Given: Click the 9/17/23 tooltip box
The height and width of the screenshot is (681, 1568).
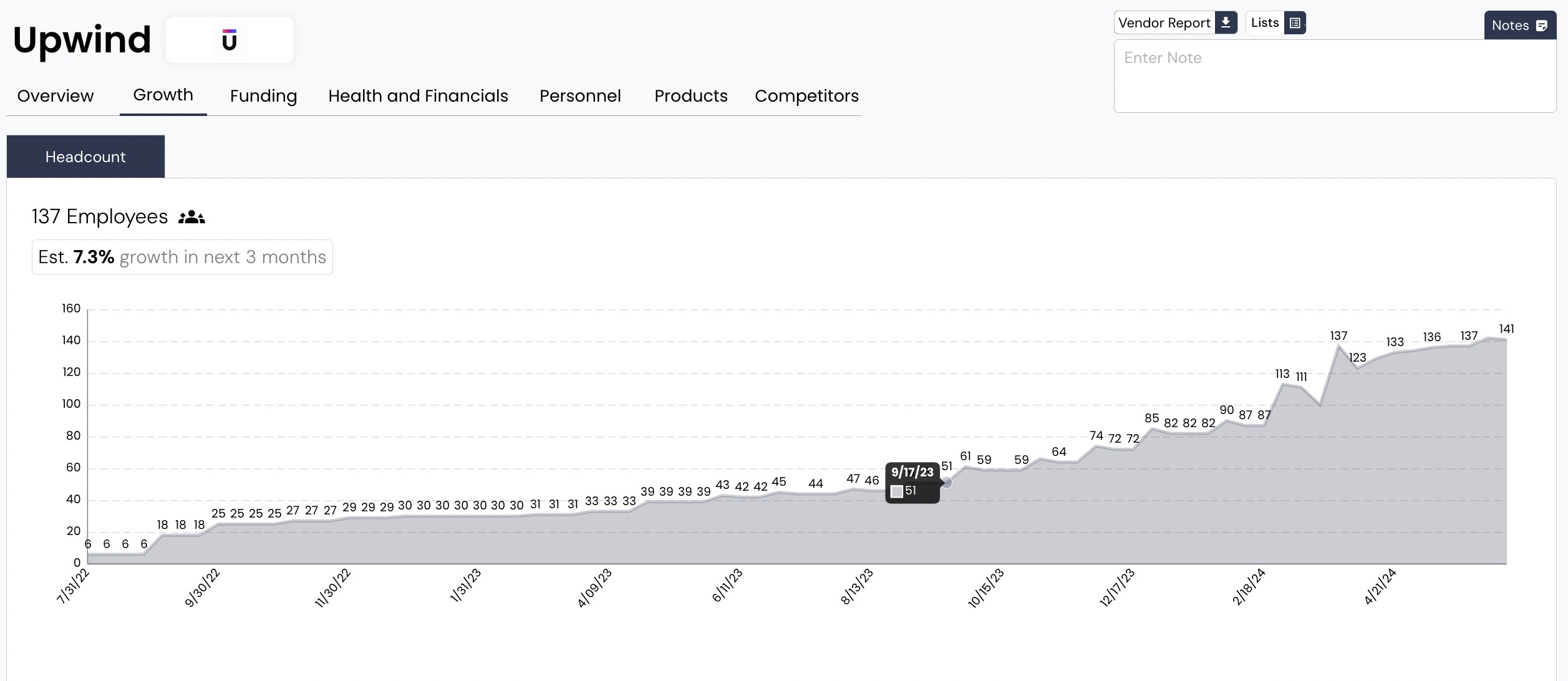Looking at the screenshot, I should pos(912,482).
